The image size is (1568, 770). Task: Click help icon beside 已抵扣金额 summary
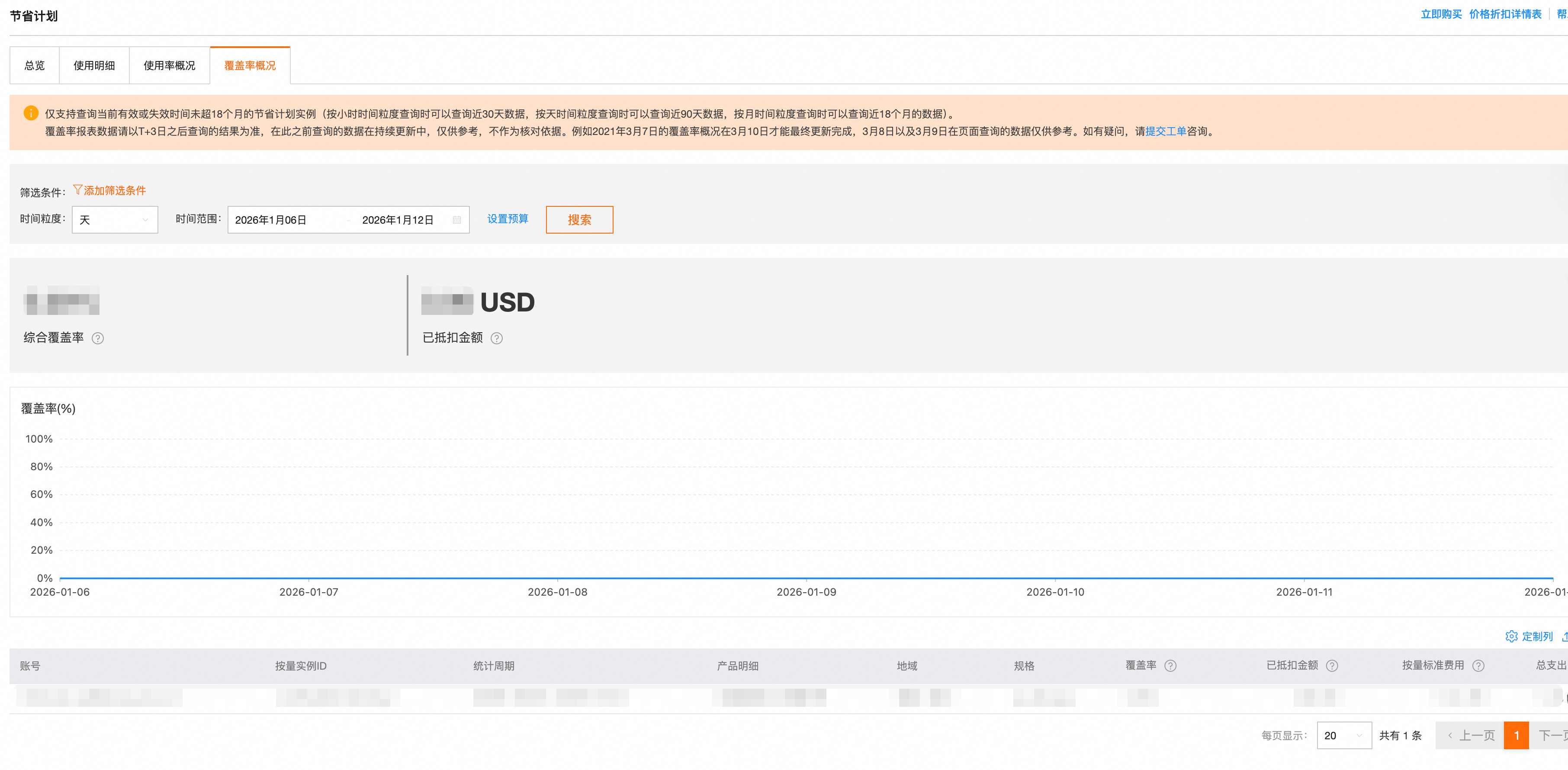coord(497,338)
